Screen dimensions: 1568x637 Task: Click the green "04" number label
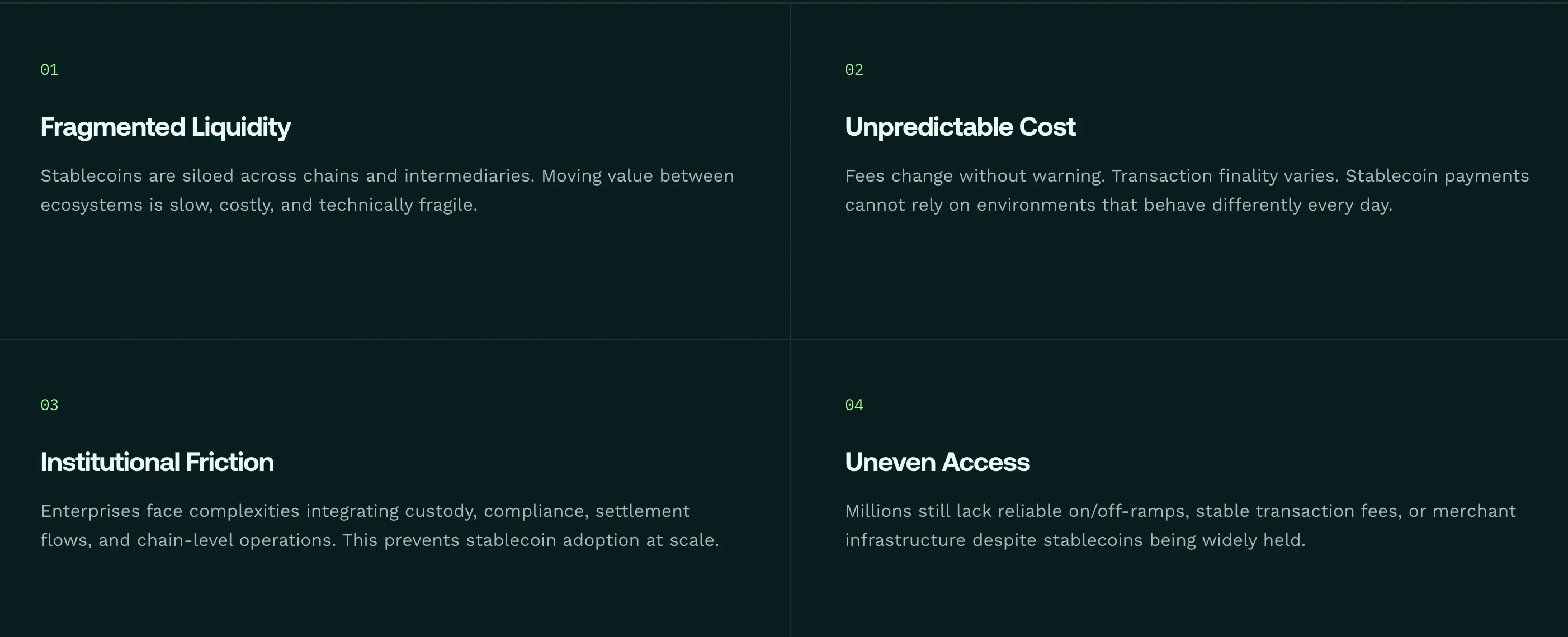pos(853,405)
